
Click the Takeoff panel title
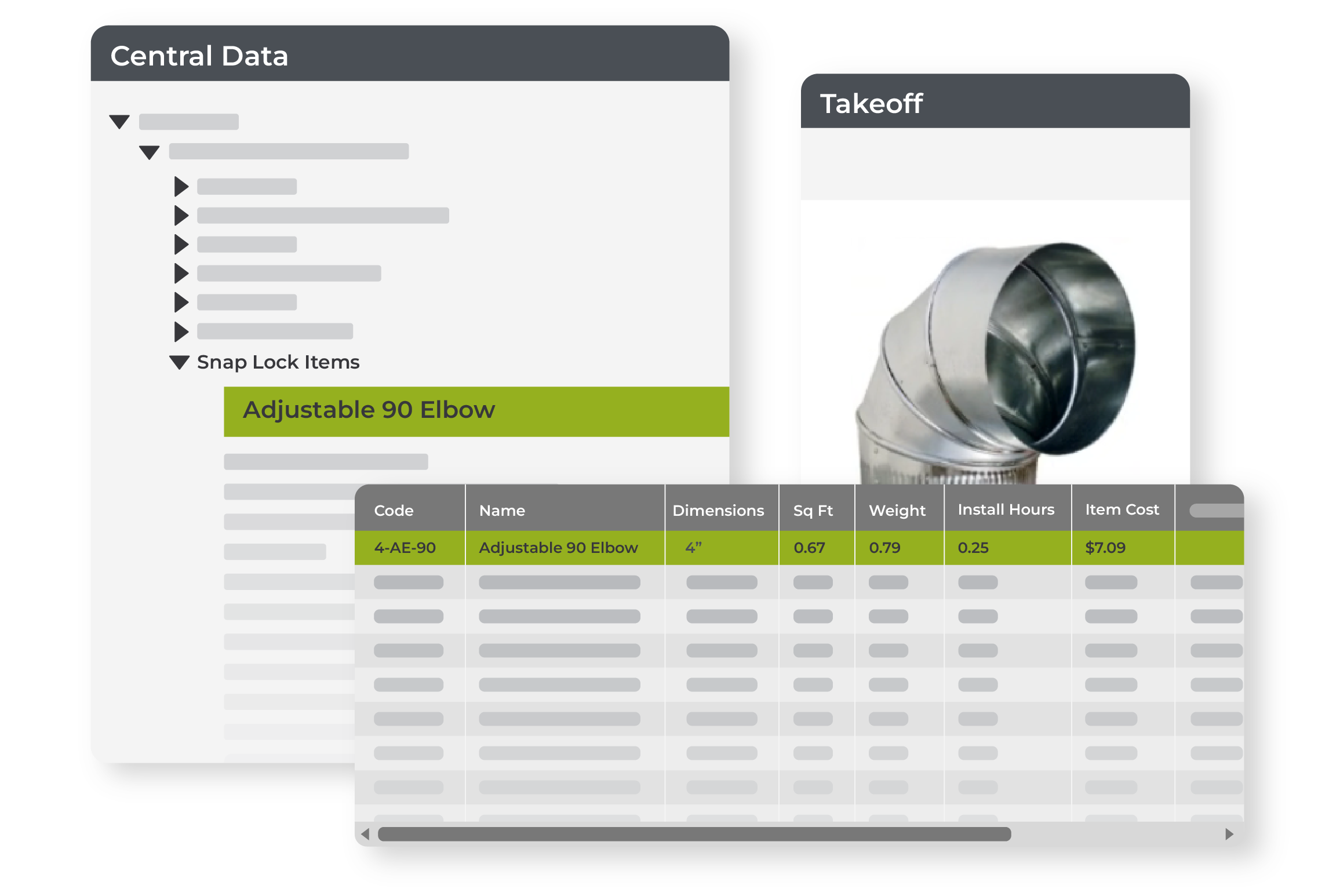tap(871, 104)
